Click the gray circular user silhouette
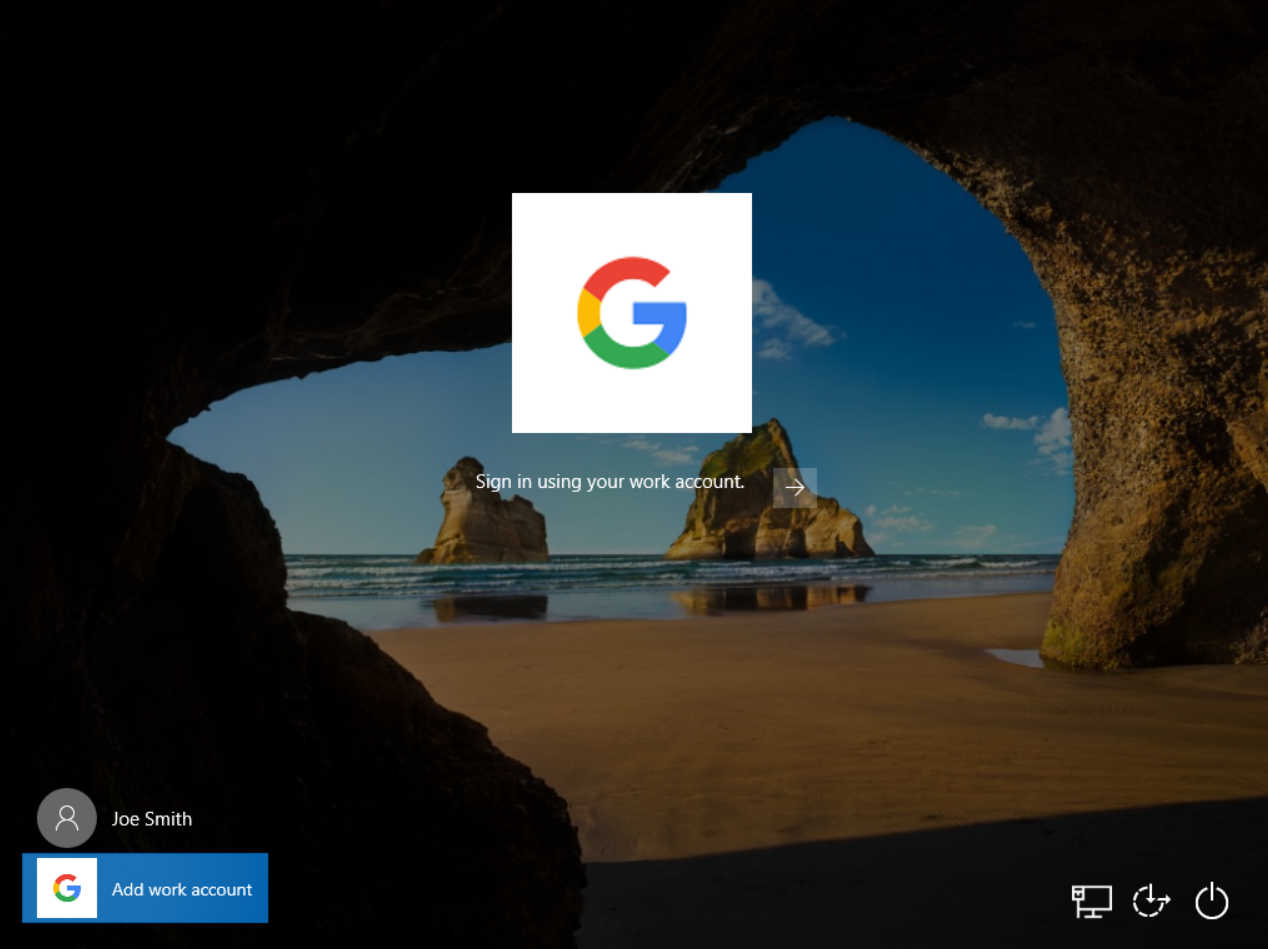This screenshot has width=1268, height=949. [x=66, y=818]
